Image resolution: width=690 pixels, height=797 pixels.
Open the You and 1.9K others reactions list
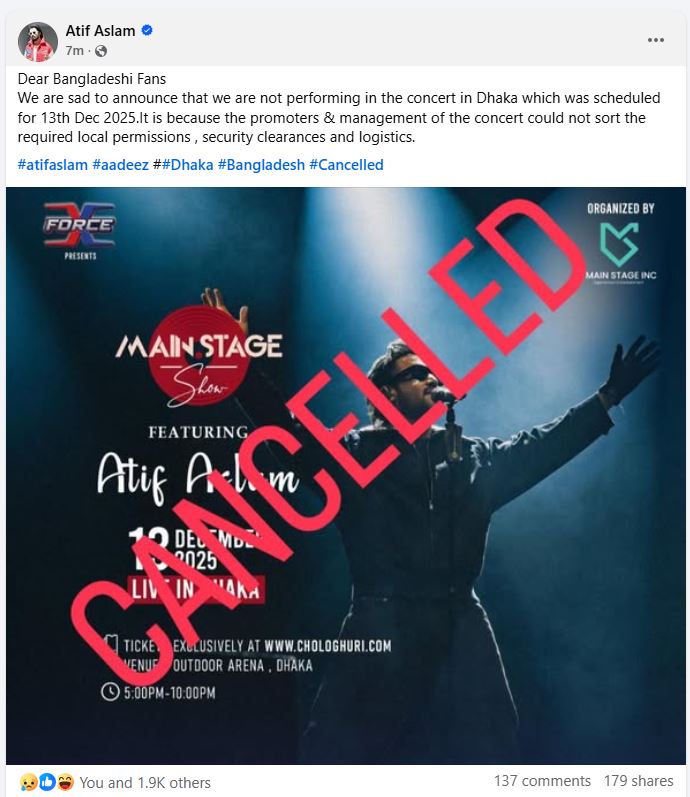click(145, 782)
